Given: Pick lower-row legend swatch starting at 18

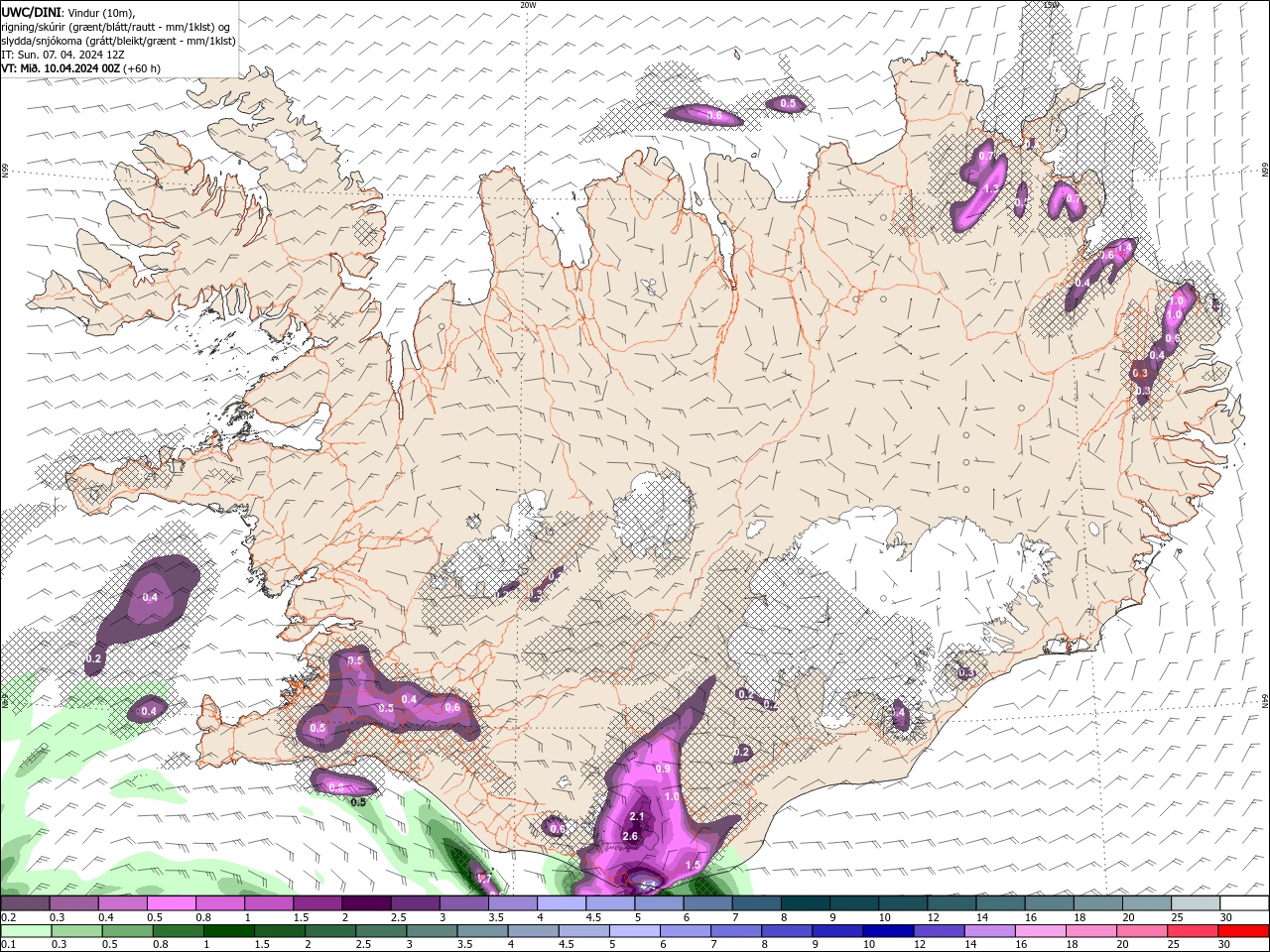Looking at the screenshot, I should click(x=1092, y=931).
